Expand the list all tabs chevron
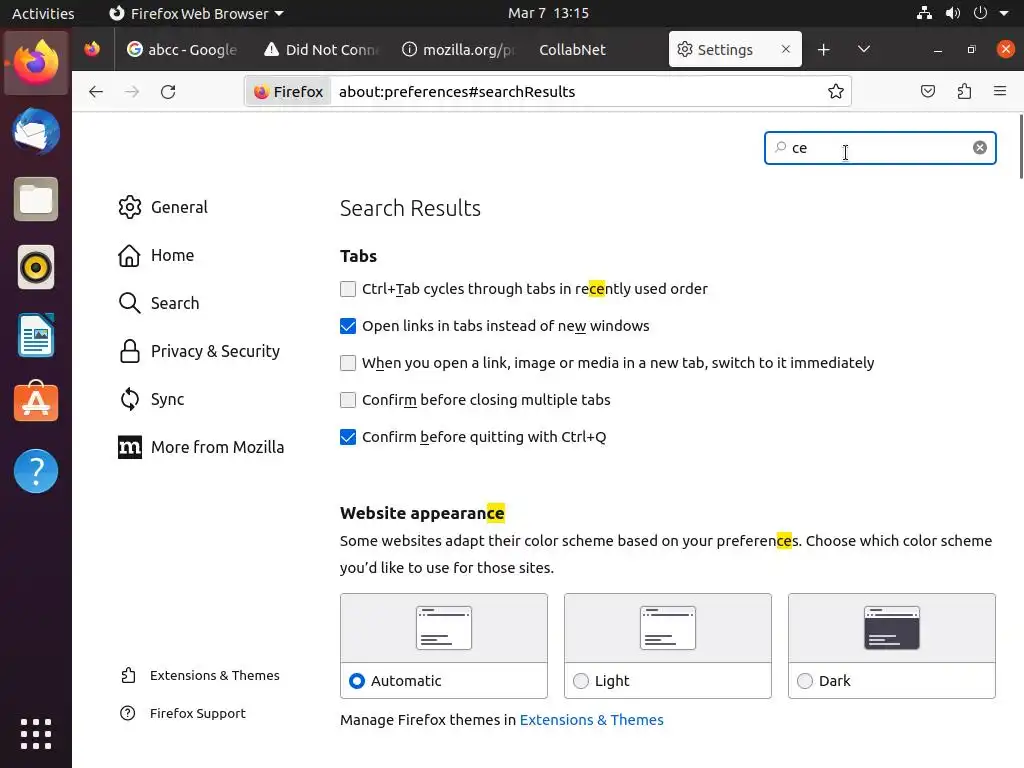The height and width of the screenshot is (768, 1024). 864,50
